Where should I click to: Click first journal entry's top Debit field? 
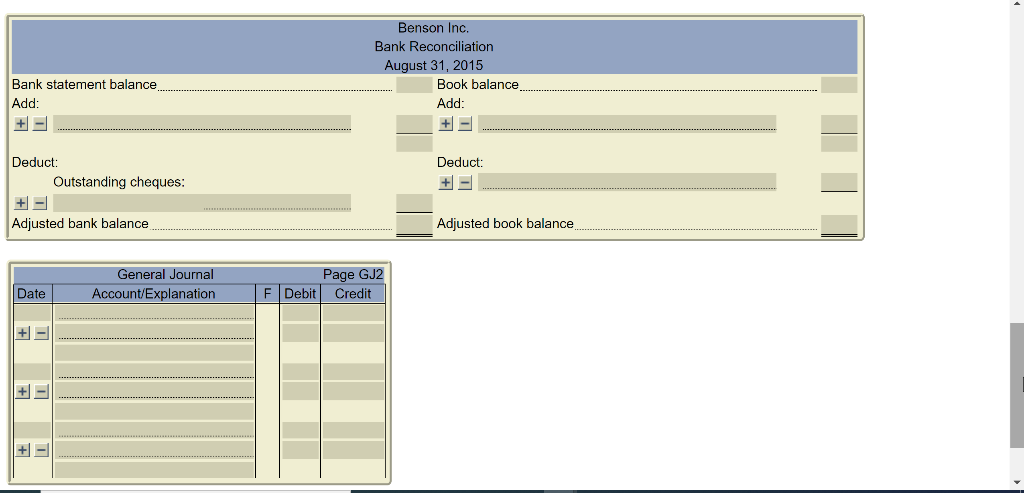[300, 313]
